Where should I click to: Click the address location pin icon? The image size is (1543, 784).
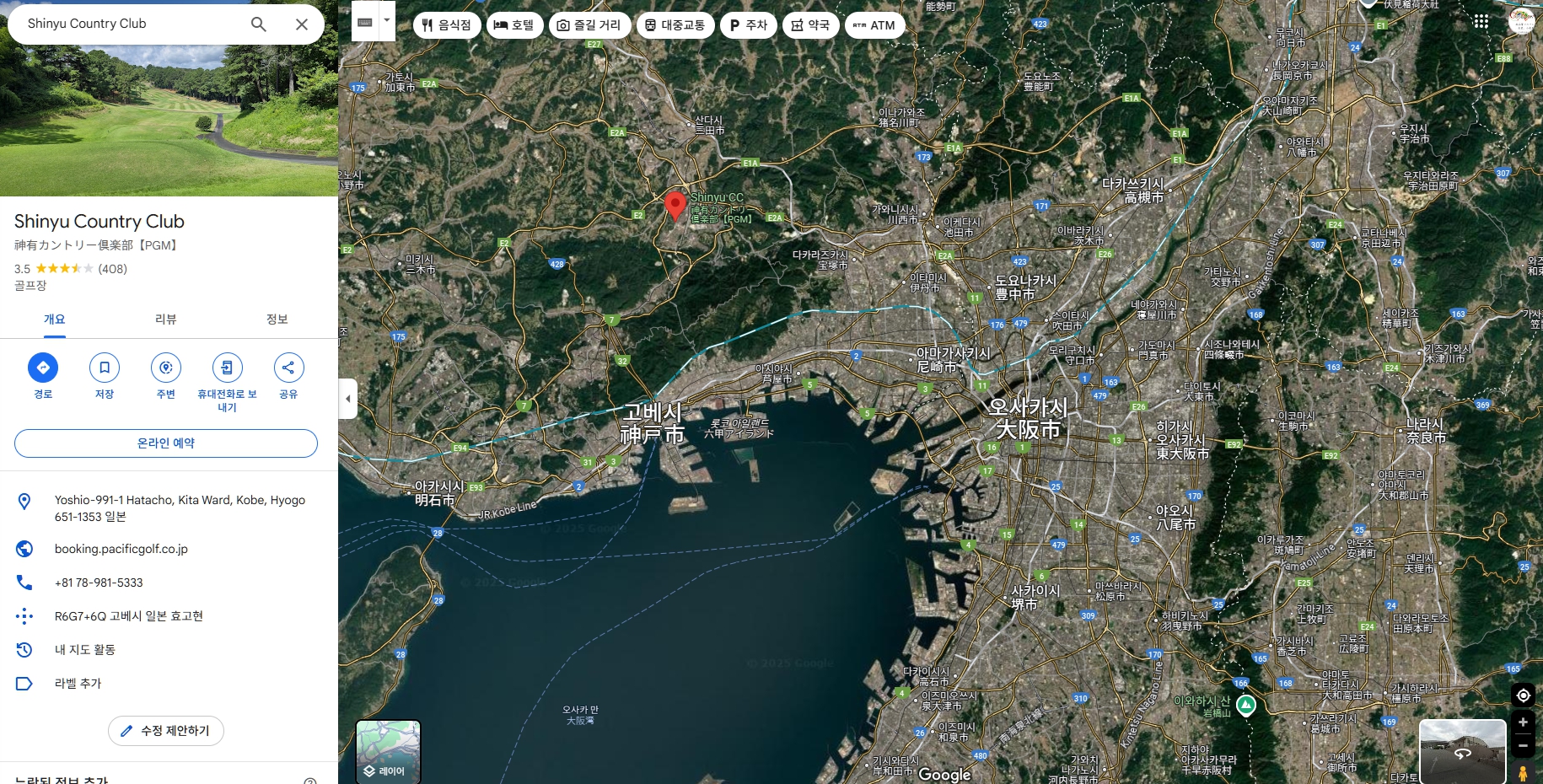(x=24, y=502)
